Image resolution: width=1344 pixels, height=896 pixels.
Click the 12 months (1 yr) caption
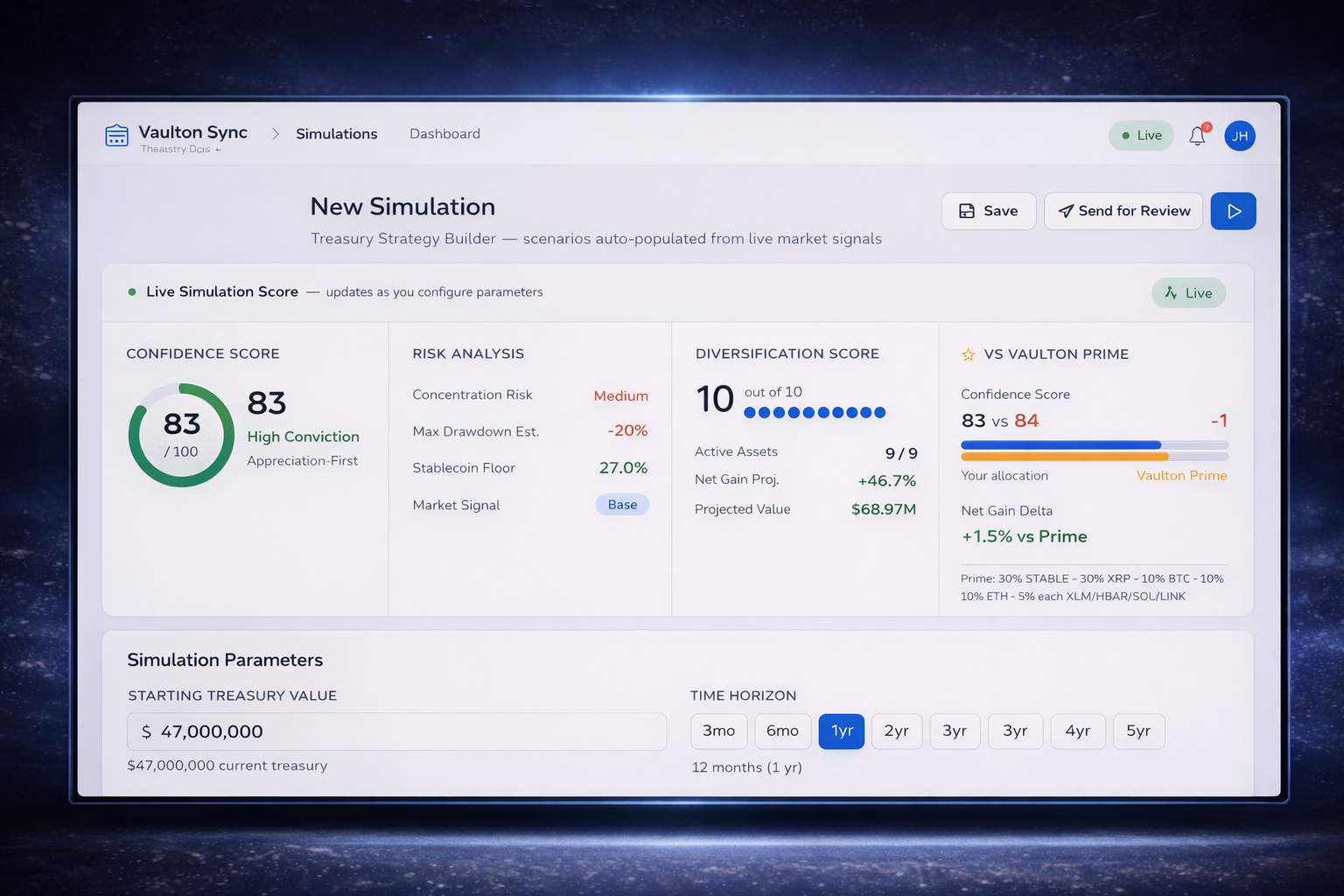coord(746,767)
